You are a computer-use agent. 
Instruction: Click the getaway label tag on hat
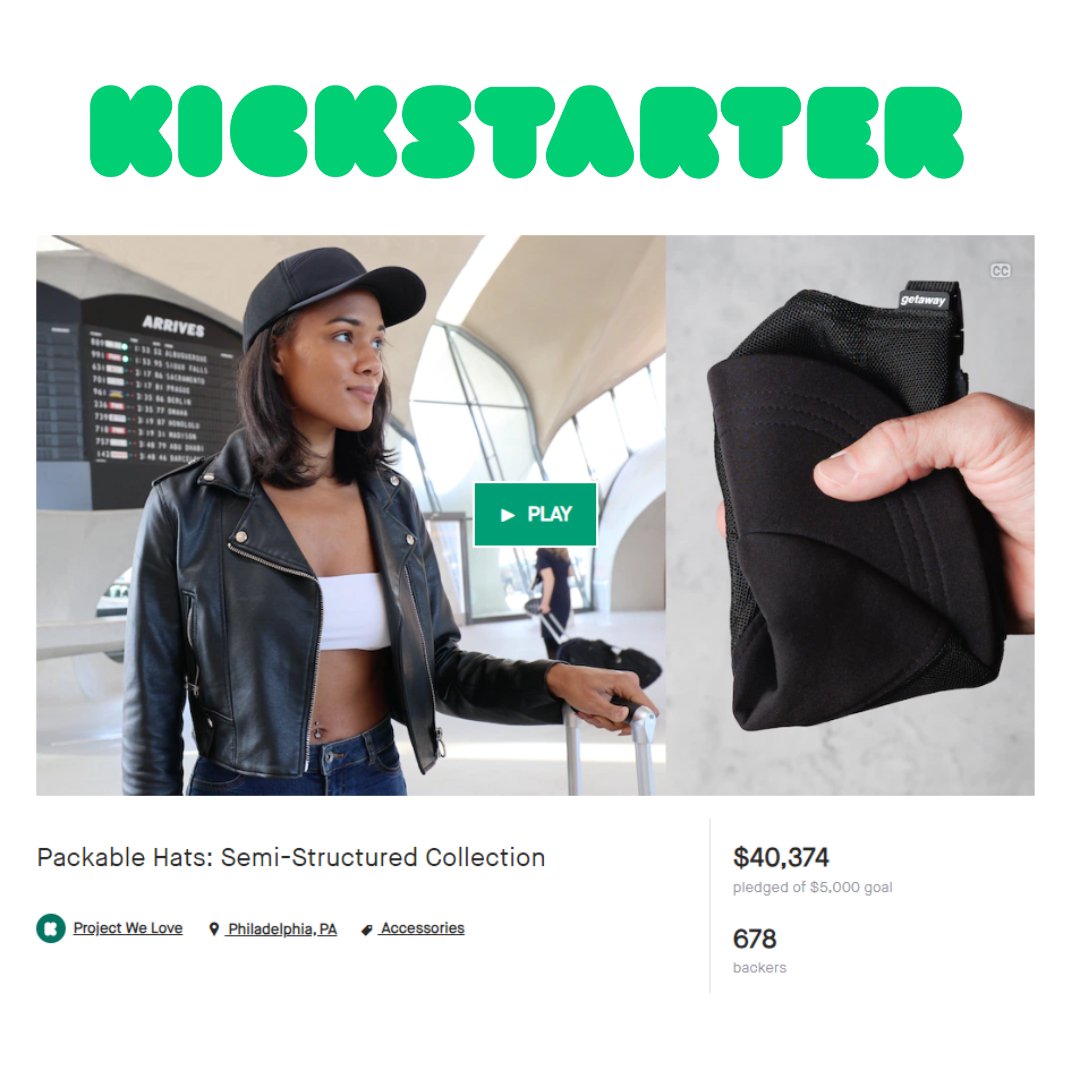point(924,300)
